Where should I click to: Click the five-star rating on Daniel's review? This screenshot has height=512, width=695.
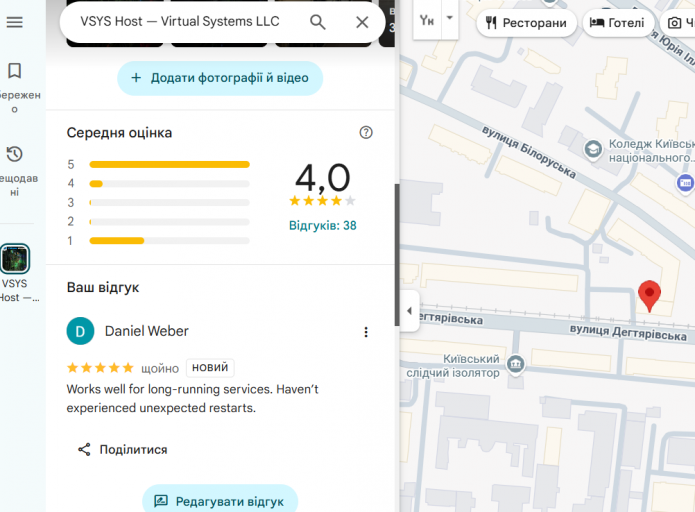pos(100,368)
